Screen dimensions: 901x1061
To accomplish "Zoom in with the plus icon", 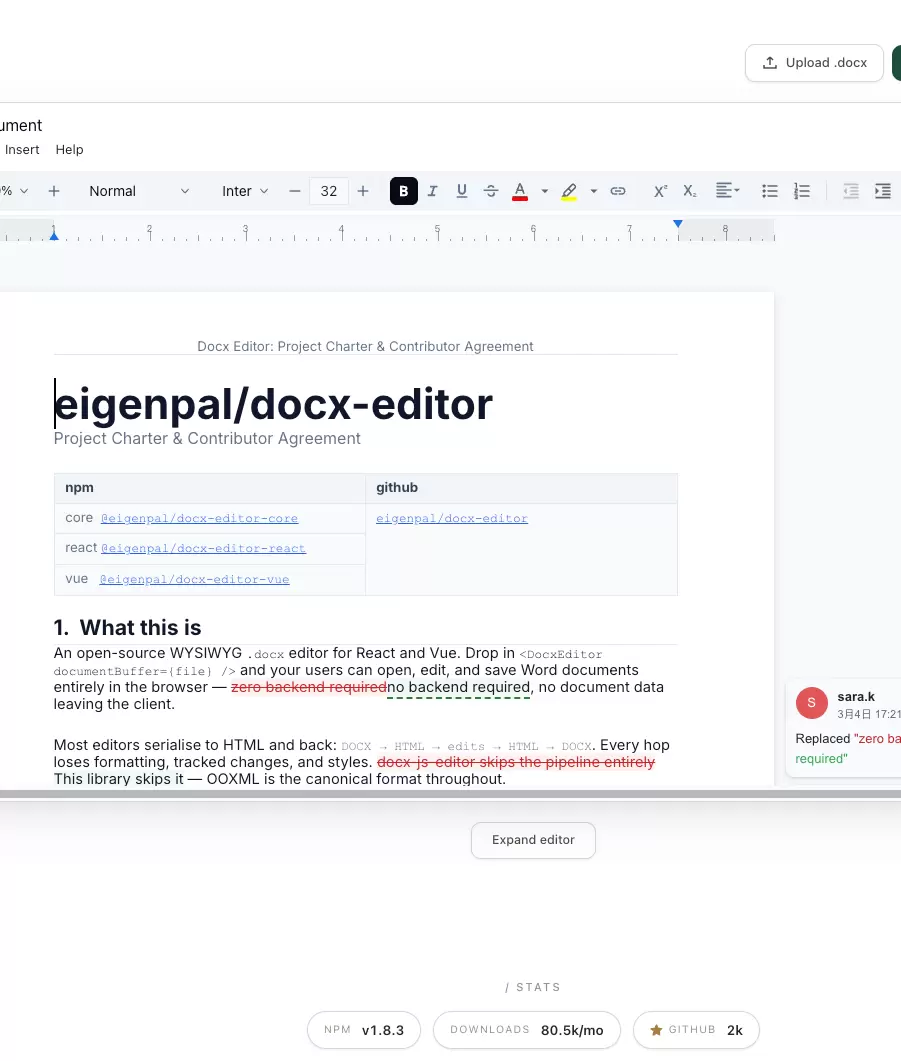I will tap(53, 191).
